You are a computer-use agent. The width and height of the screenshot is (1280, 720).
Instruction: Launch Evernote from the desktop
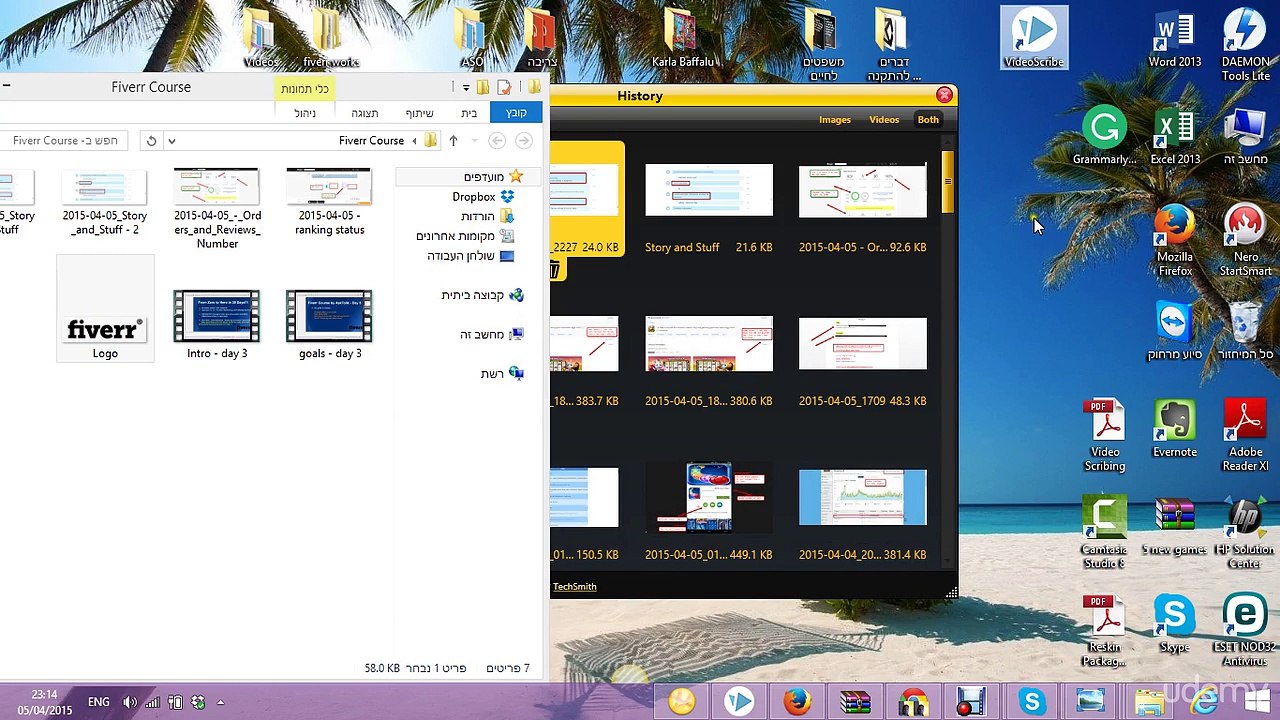(1175, 429)
